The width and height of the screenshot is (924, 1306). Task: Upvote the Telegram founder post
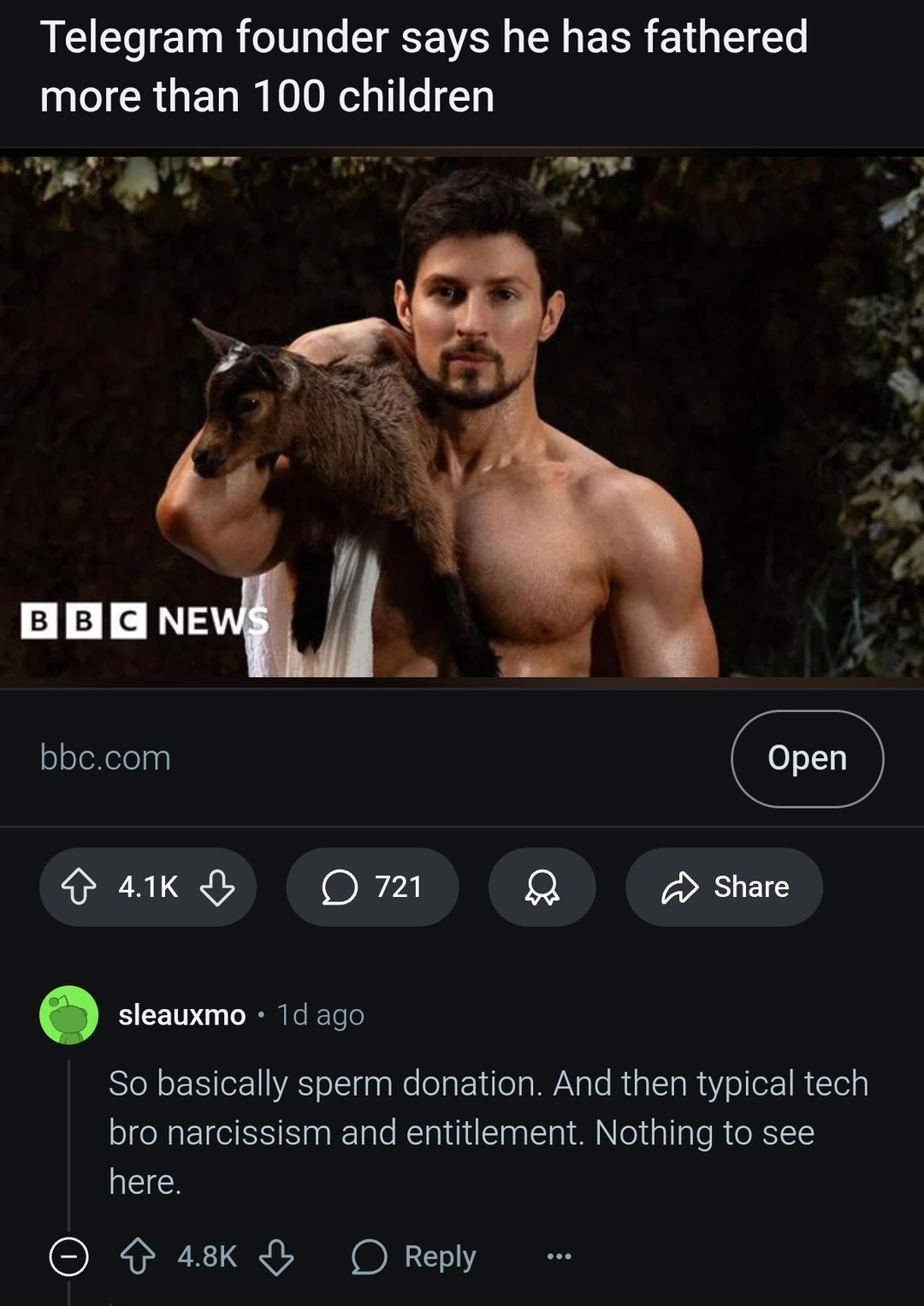click(x=79, y=887)
